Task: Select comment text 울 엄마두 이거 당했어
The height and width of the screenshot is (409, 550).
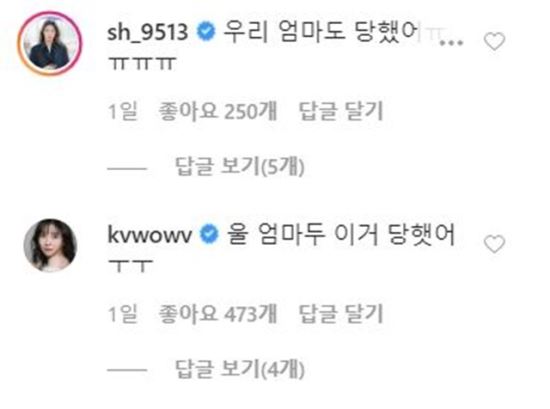Action: click(x=341, y=234)
